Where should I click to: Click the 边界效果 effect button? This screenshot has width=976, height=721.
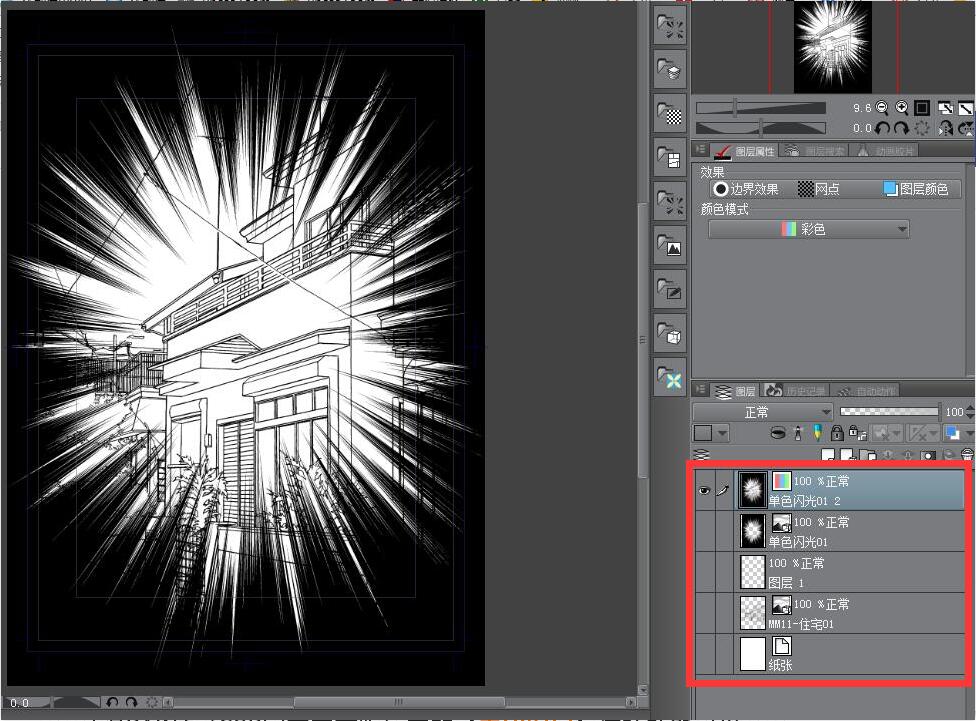[x=745, y=189]
